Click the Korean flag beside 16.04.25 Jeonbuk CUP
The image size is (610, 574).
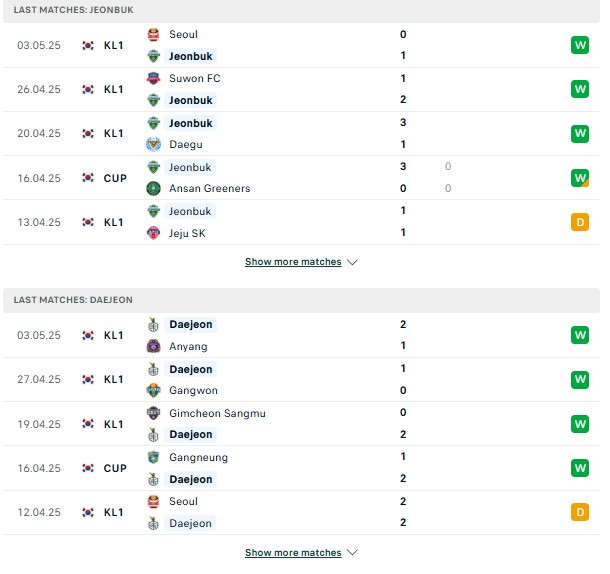point(88,178)
